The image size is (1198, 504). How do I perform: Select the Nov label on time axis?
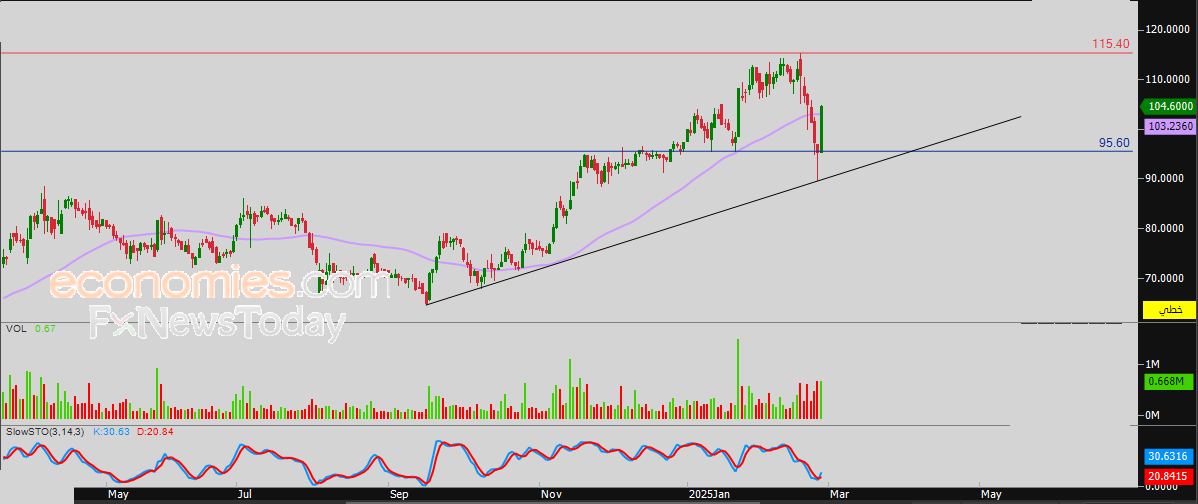tap(551, 494)
